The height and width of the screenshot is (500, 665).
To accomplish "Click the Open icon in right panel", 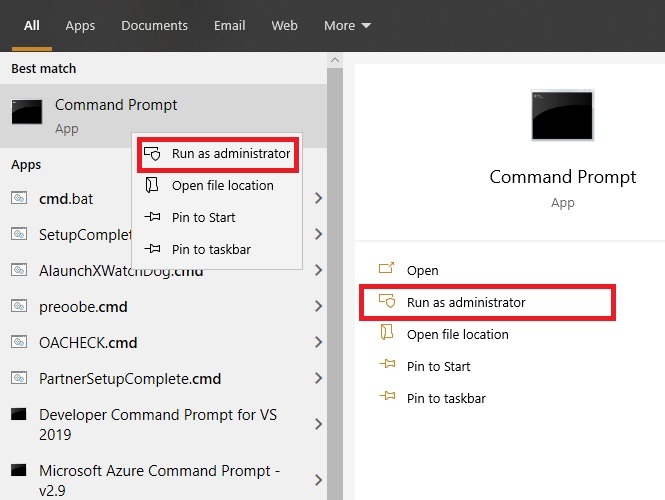I will pos(387,270).
